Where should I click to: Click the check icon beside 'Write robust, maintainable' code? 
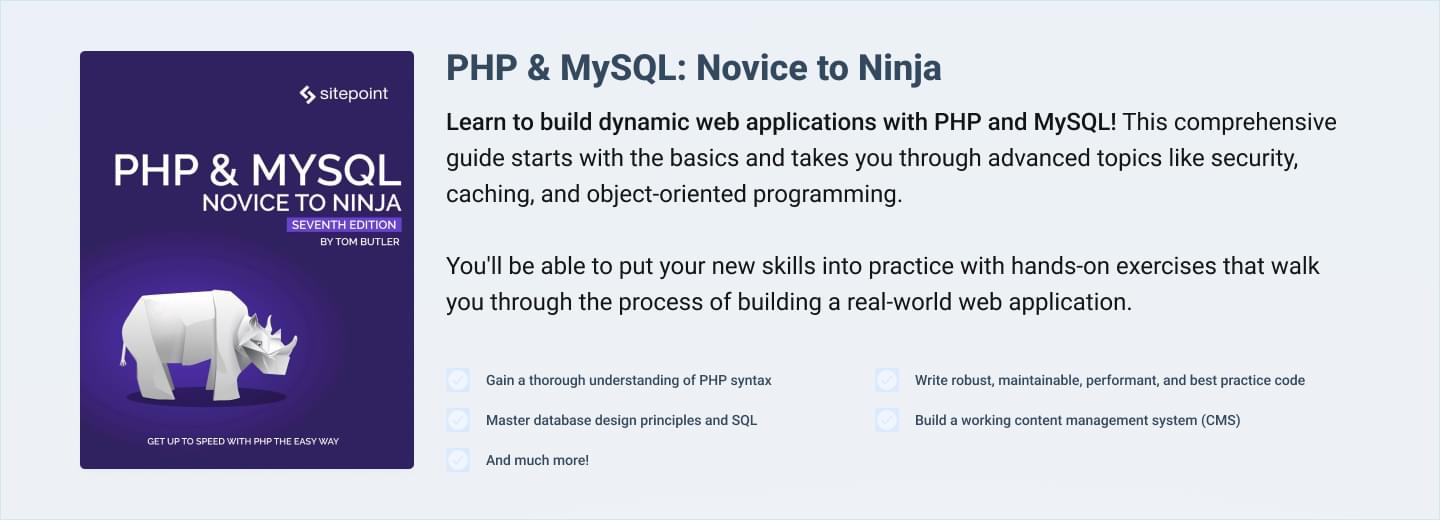click(x=887, y=380)
